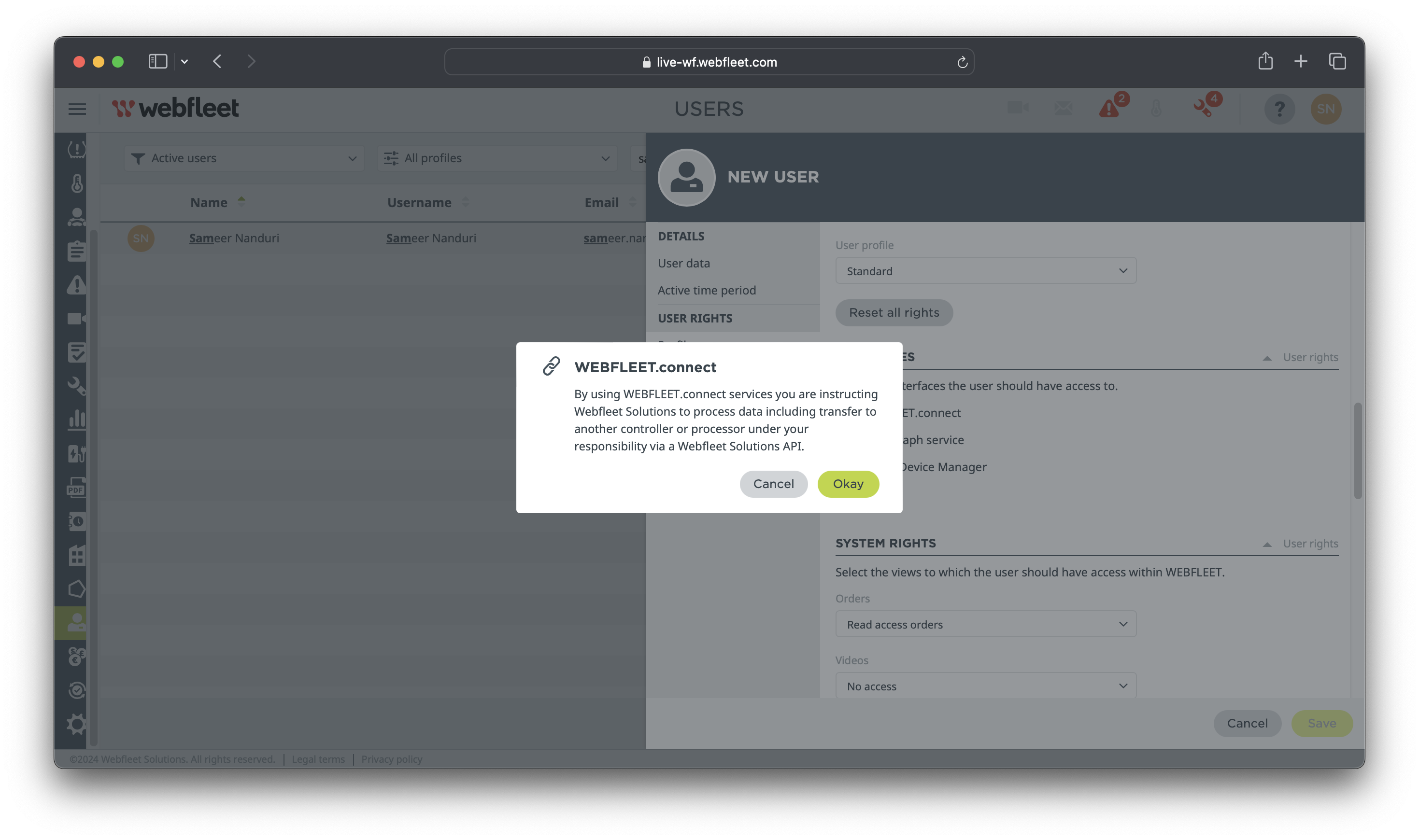
Task: Open the SN account avatar menu
Action: (1326, 109)
